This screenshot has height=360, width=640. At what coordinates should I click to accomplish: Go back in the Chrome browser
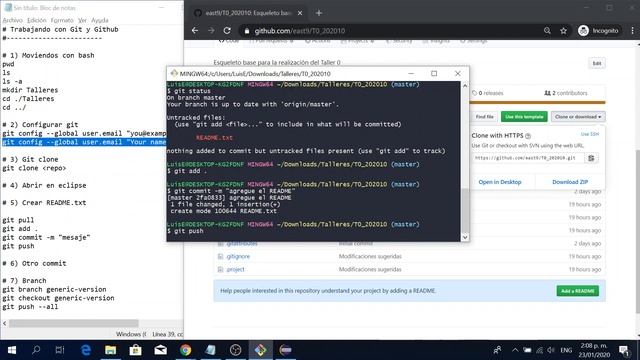click(x=195, y=31)
